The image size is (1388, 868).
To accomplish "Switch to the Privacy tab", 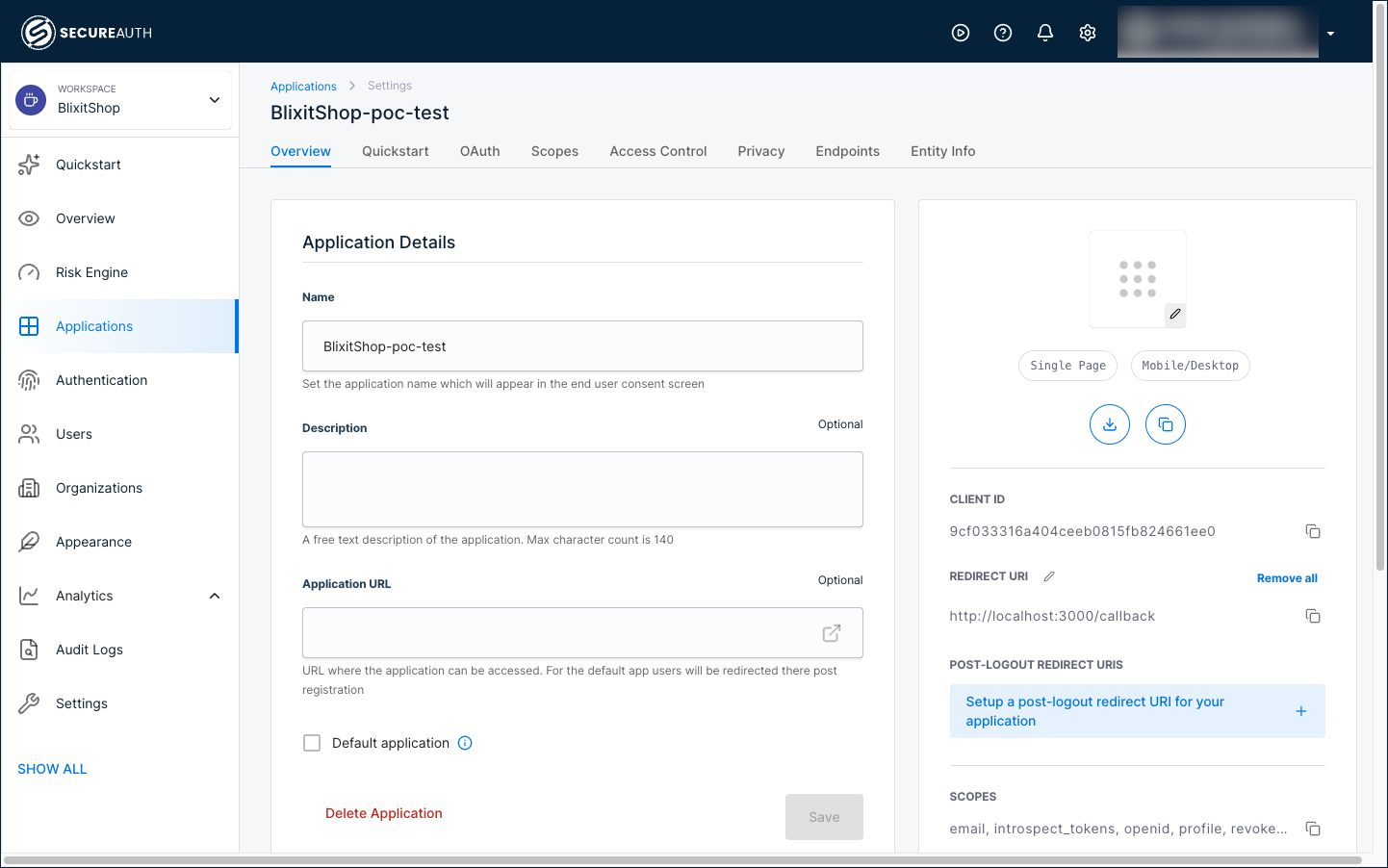I will pyautogui.click(x=761, y=151).
